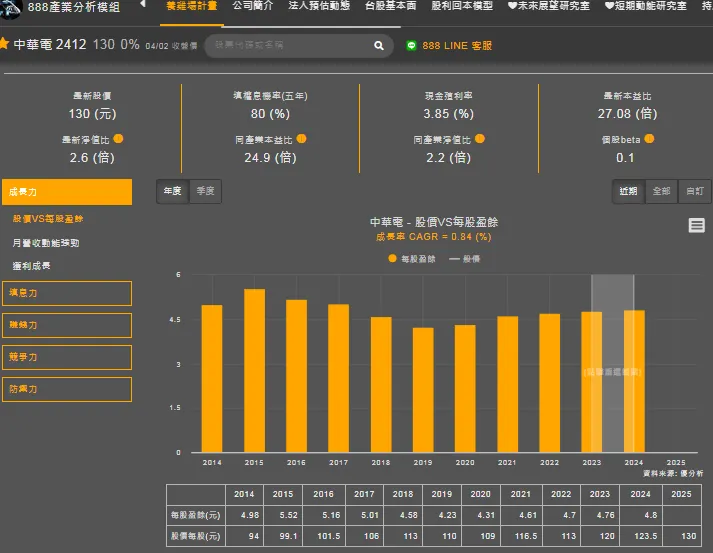
Task: Collapse the nav with the left arrow
Action: (x=143, y=4)
